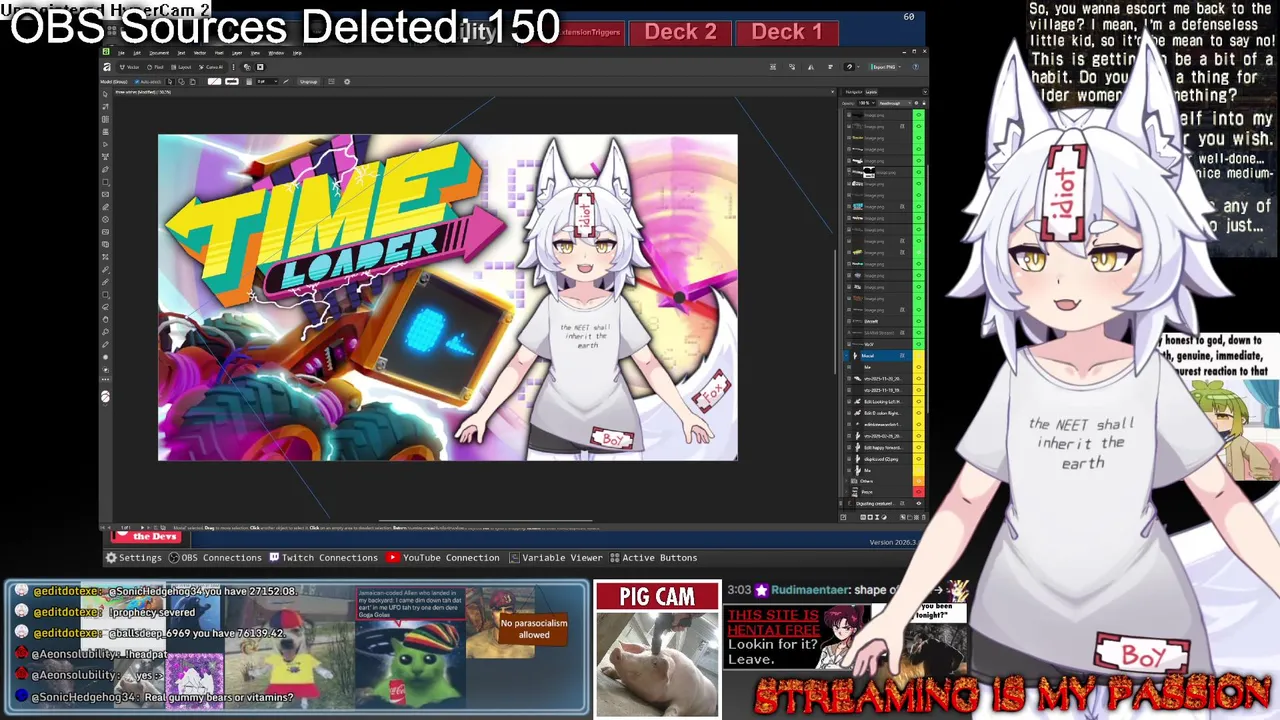Click the layer lock icon
Viewport: 1280px width, 720px height.
(924, 103)
